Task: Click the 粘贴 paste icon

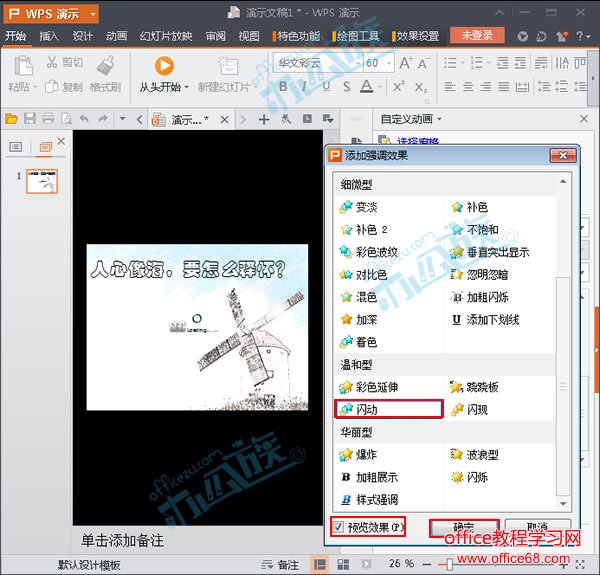Action: [x=20, y=65]
